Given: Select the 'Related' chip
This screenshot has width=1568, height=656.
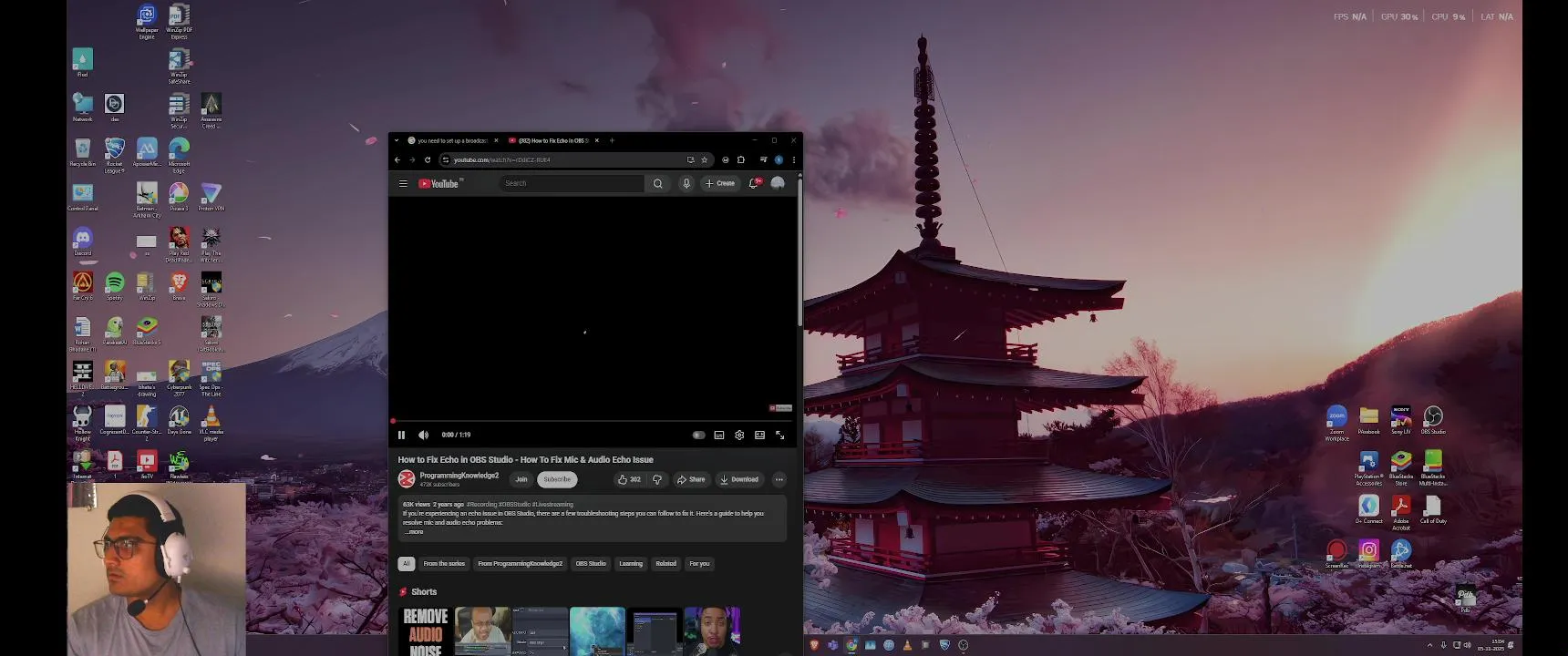Looking at the screenshot, I should point(666,564).
